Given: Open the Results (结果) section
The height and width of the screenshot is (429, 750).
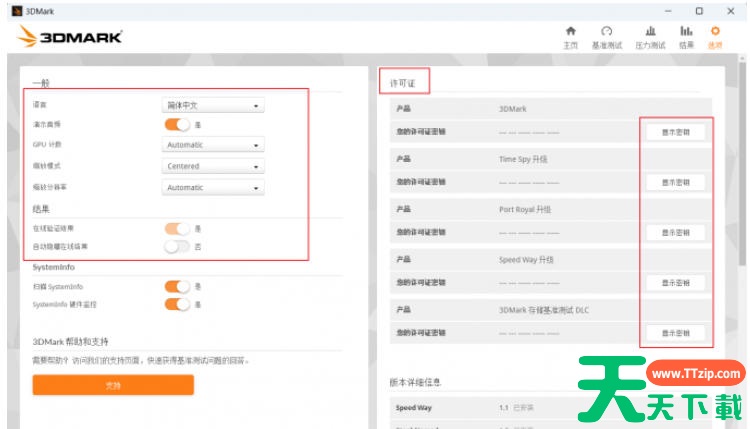Looking at the screenshot, I should point(686,37).
